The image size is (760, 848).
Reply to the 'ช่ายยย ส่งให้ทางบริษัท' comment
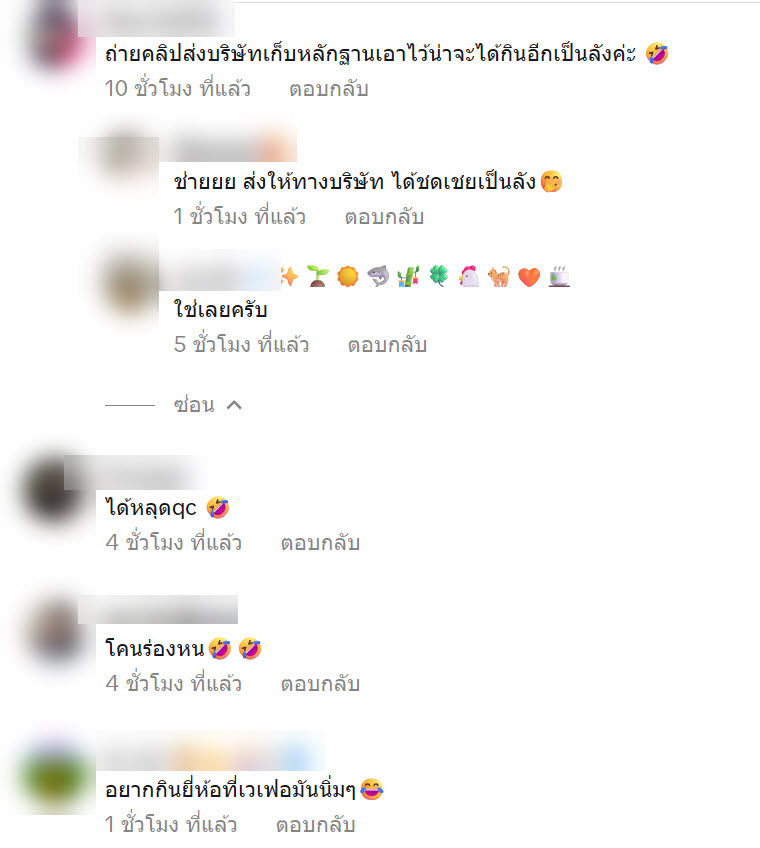[x=385, y=217]
